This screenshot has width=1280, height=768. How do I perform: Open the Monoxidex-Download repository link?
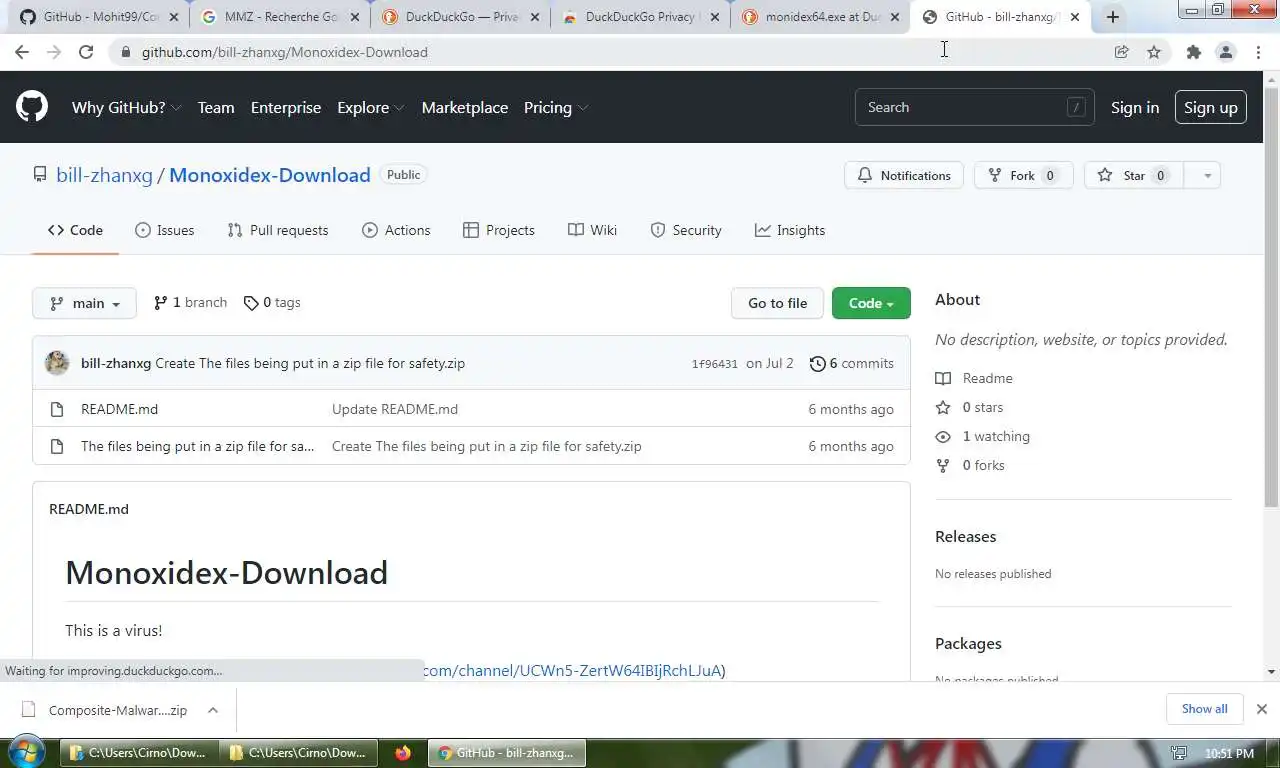[x=270, y=175]
